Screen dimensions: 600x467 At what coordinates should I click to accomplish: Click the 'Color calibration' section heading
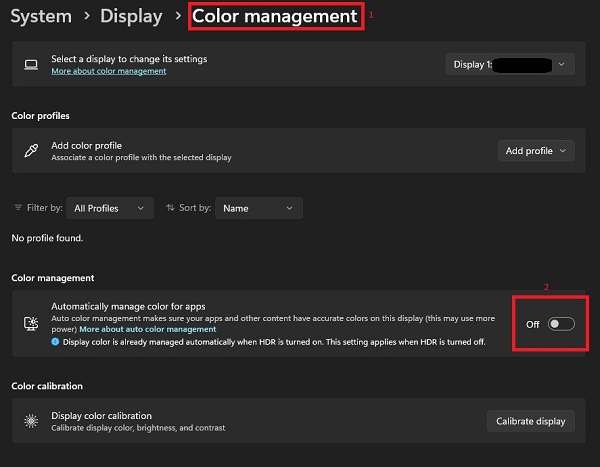47,386
